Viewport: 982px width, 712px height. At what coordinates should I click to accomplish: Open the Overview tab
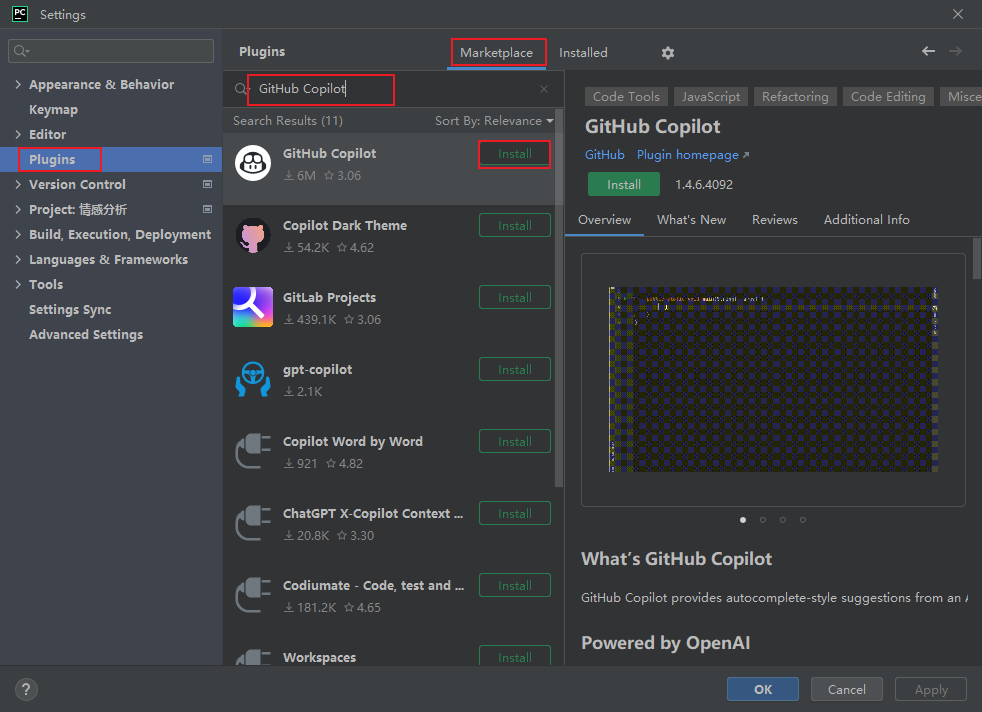[604, 220]
